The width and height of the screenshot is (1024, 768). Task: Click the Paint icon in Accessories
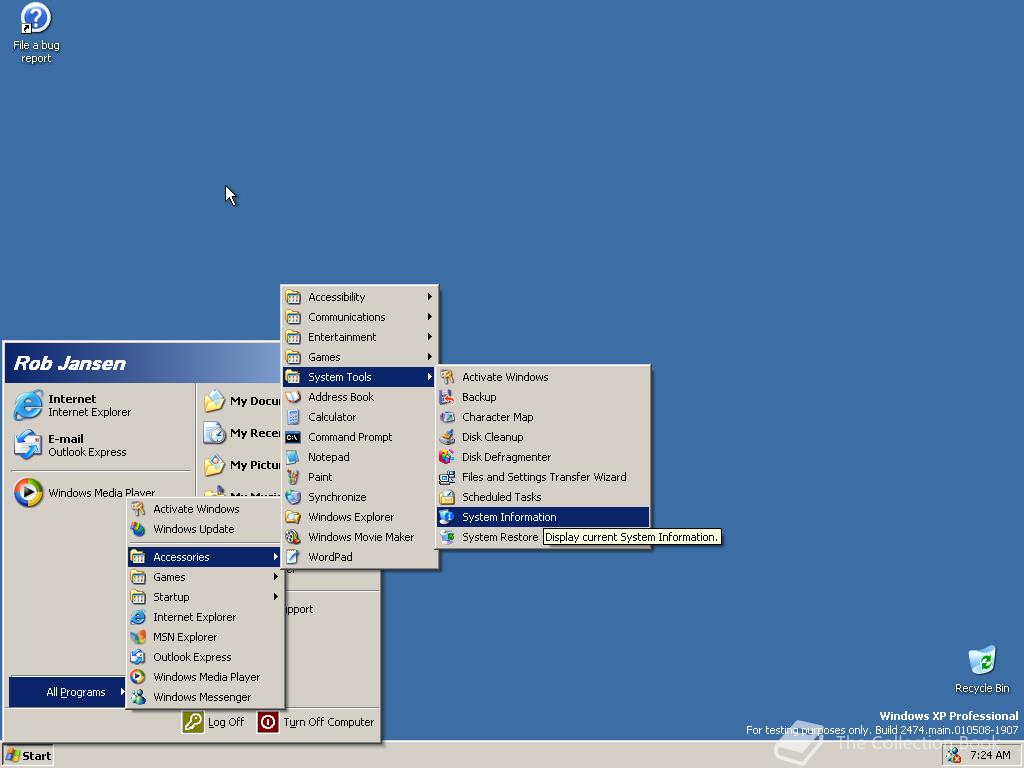coord(293,477)
